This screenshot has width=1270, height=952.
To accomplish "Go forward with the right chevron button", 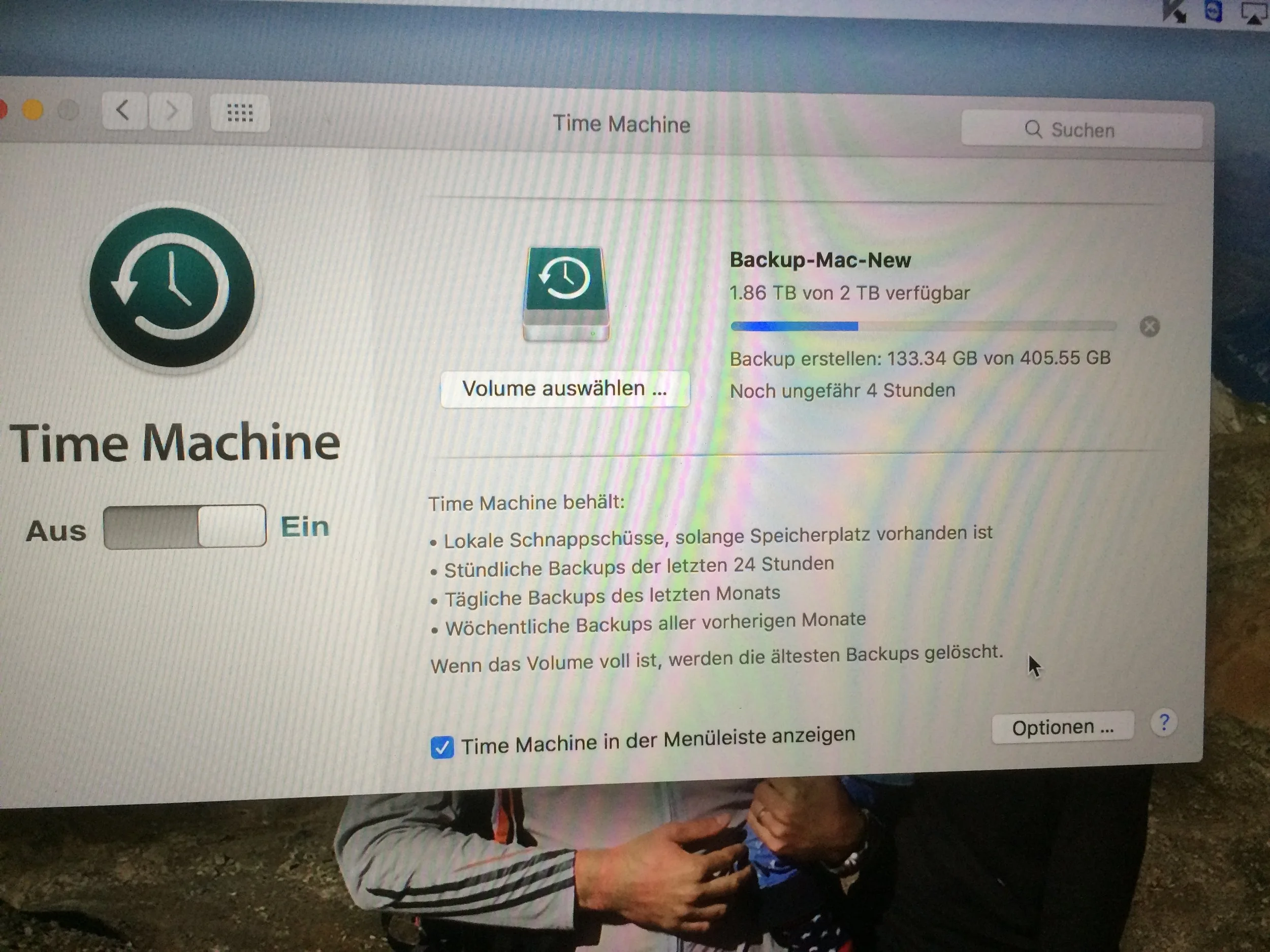I will coord(171,111).
